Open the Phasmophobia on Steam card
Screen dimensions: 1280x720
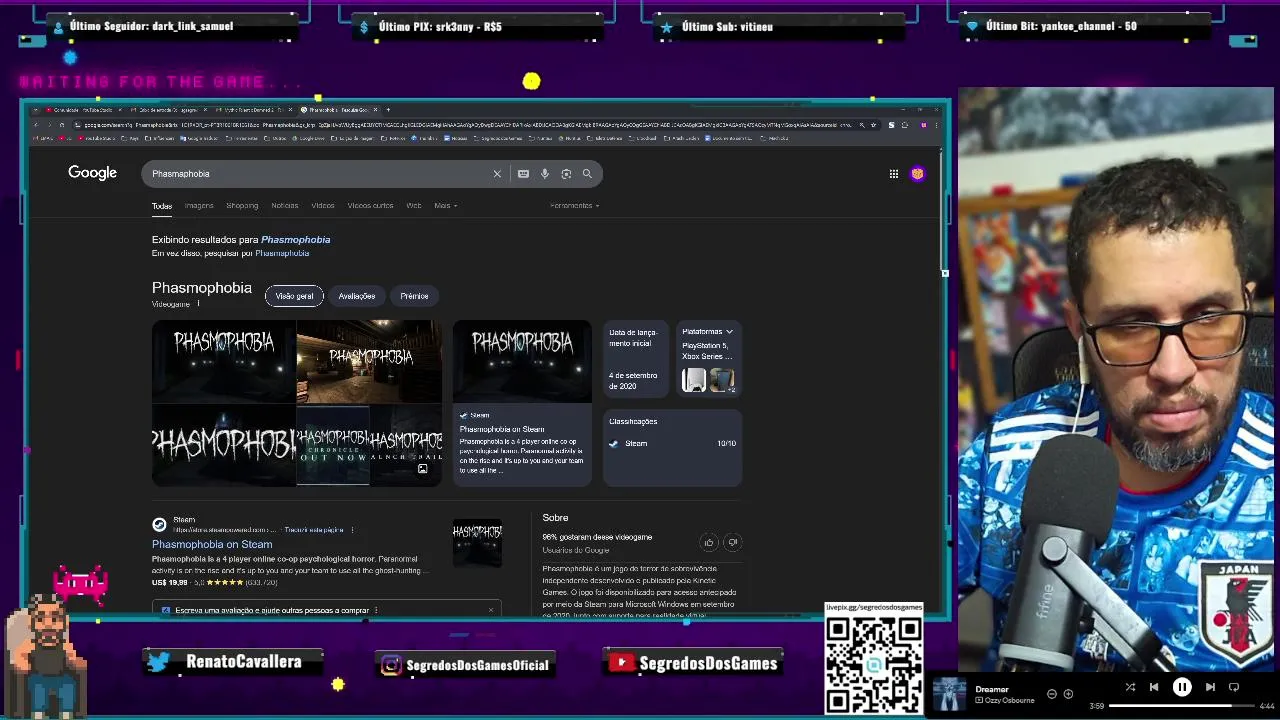pos(522,403)
